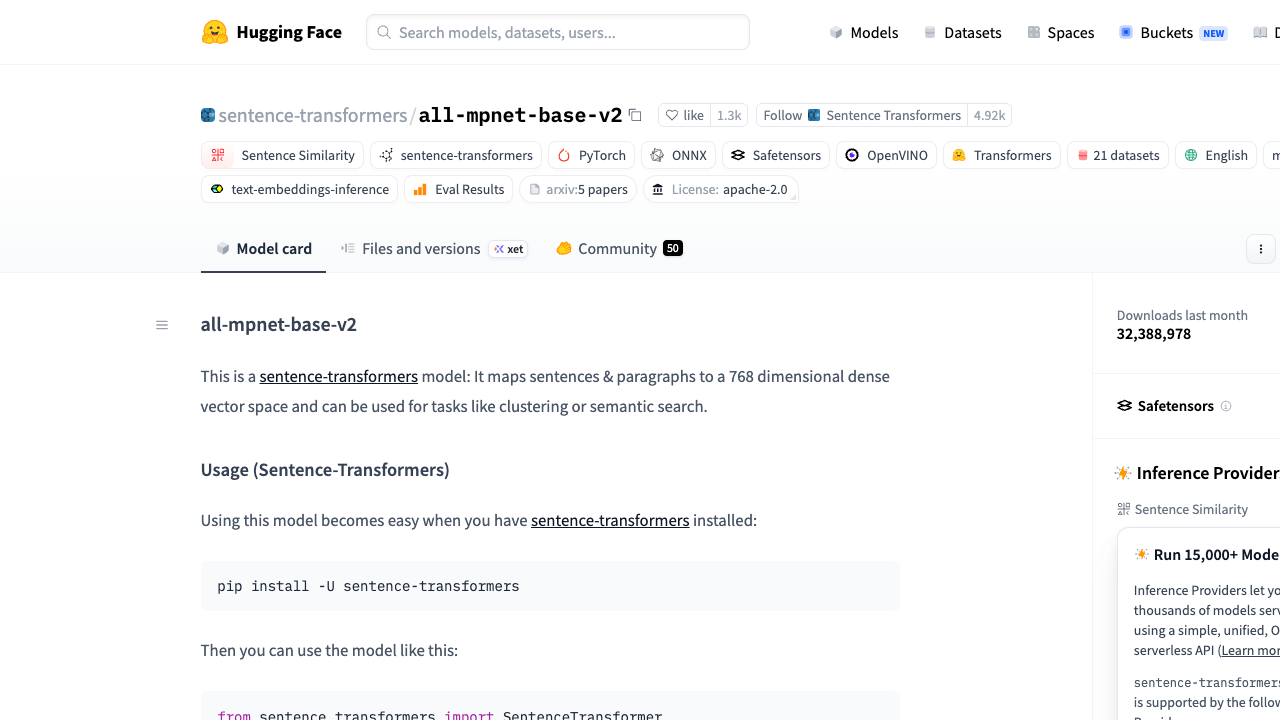Follow the sentence-transformers installed link
1280x720 pixels.
click(610, 520)
